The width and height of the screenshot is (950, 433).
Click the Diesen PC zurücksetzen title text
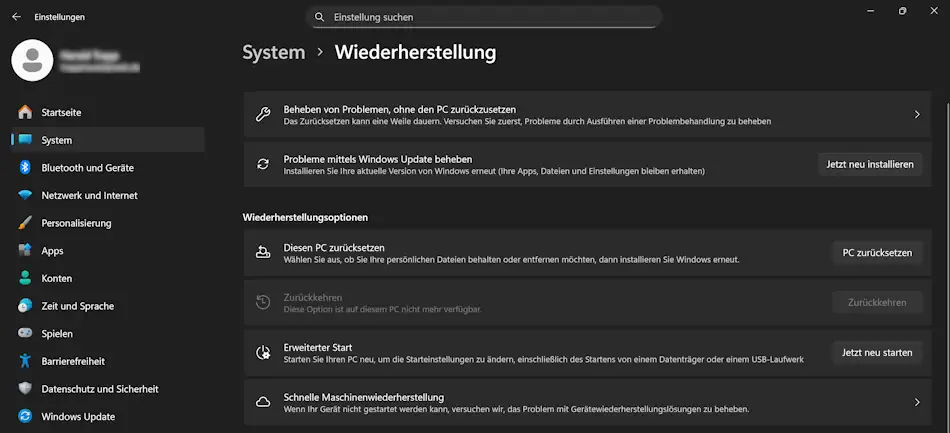334,248
